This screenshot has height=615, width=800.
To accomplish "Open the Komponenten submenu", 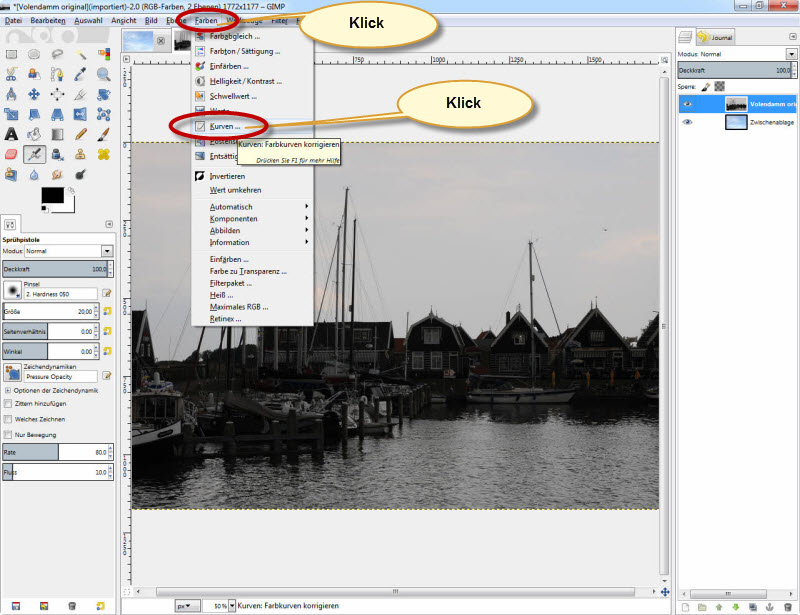I will (252, 218).
